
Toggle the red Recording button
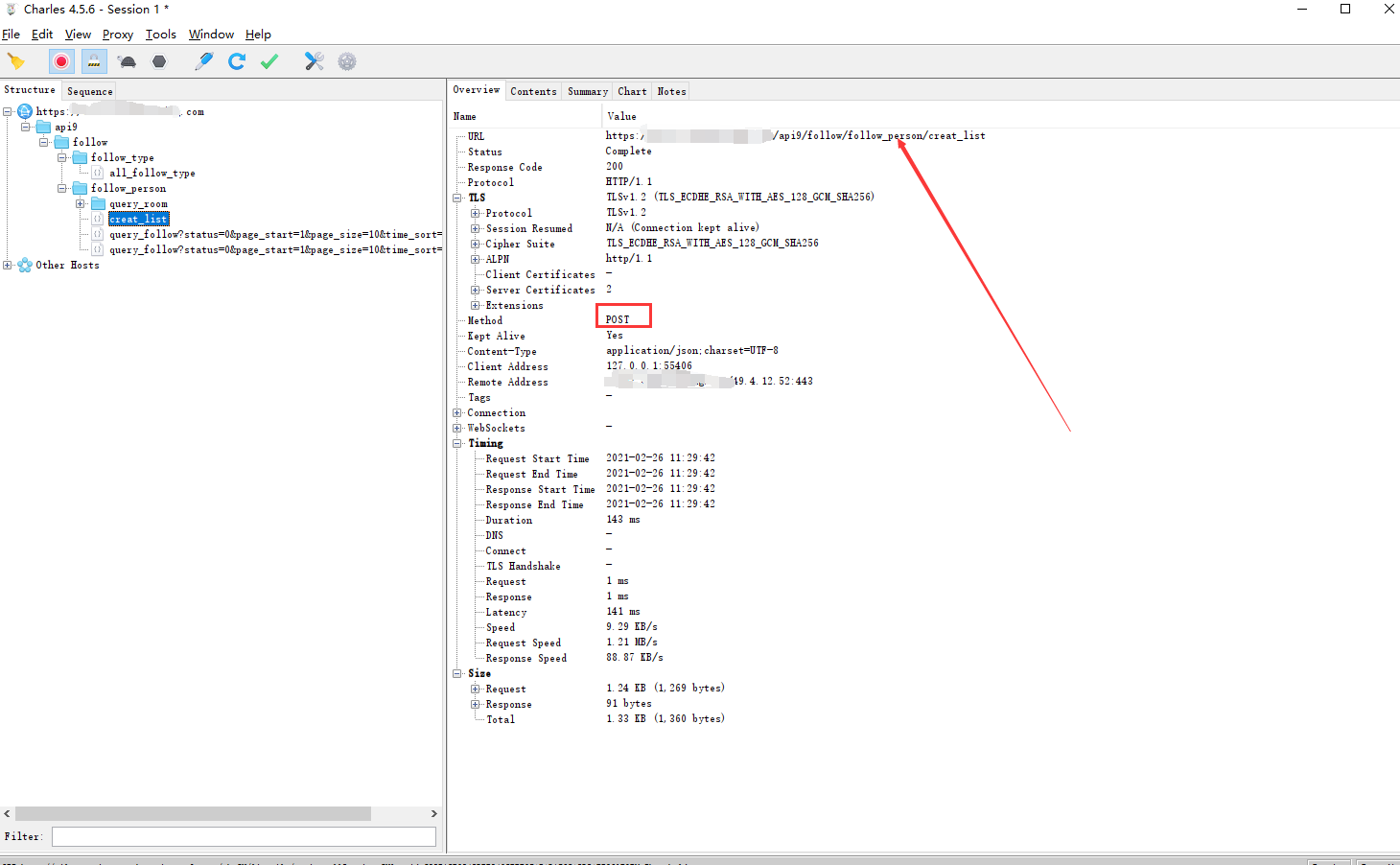coord(61,61)
